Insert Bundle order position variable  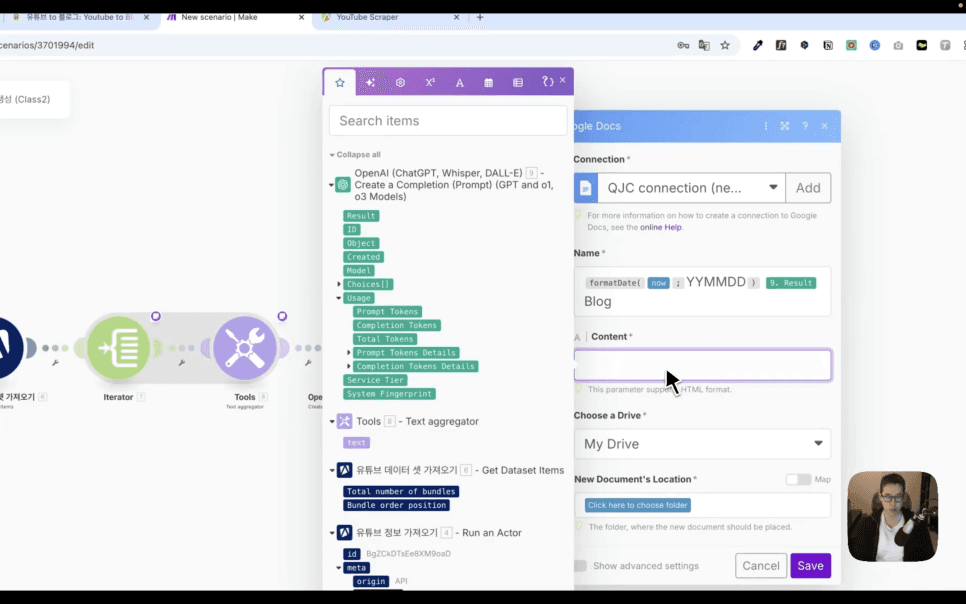tap(396, 505)
